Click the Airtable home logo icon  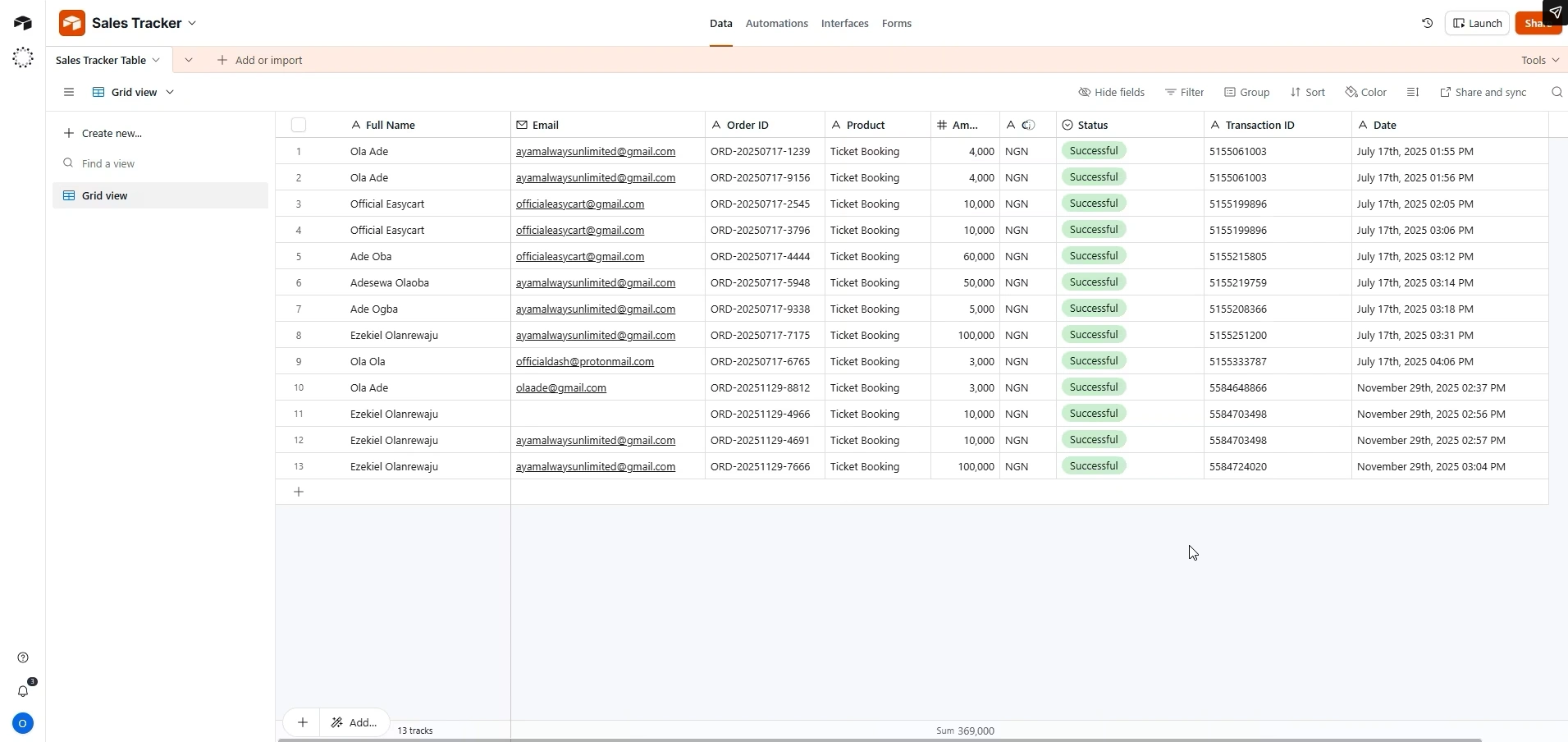tap(23, 23)
